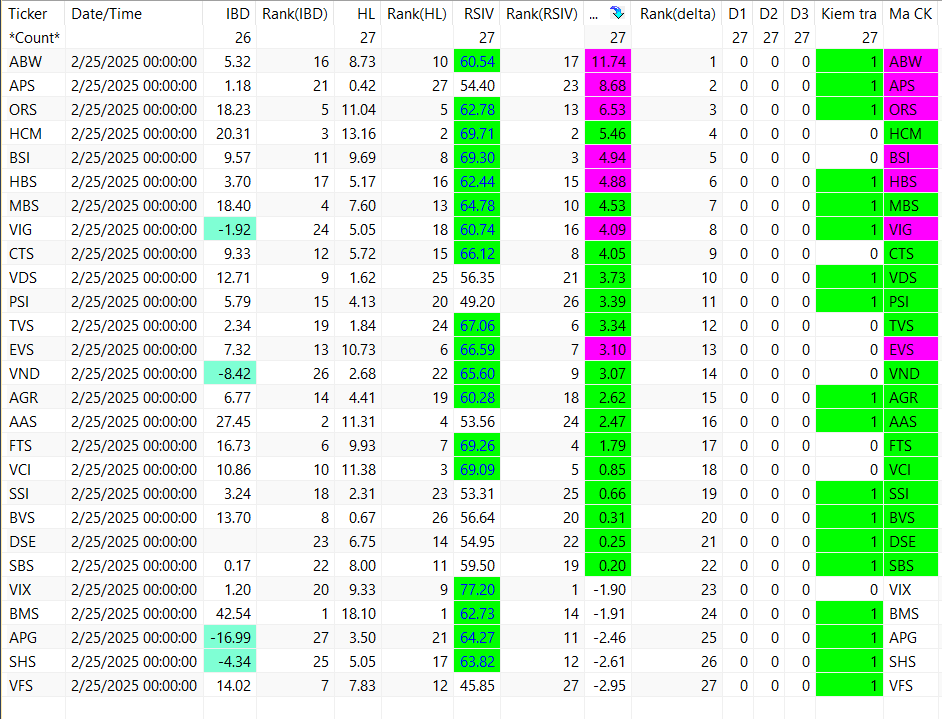Click the magenta ABW cell in Ma CK
Screen dimensions: 942x719
tap(911, 62)
